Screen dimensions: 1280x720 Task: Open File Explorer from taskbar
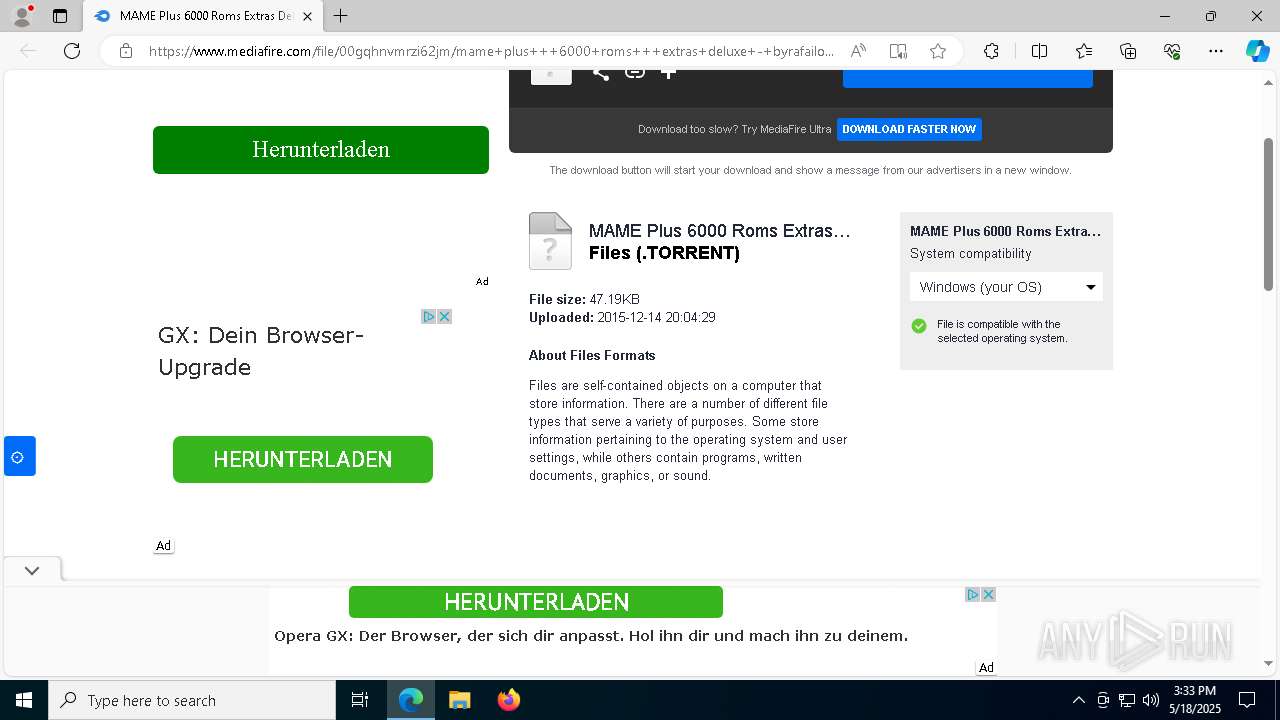(459, 700)
